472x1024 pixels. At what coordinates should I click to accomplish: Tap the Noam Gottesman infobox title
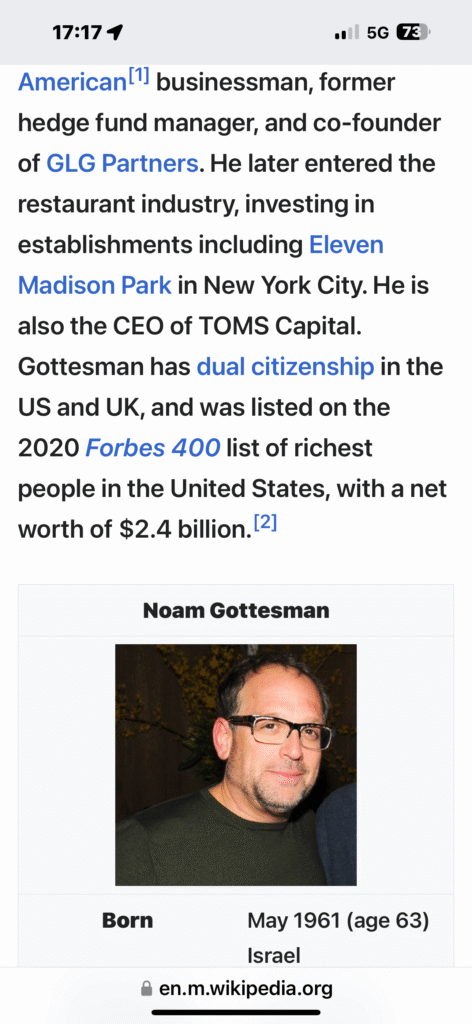236,611
